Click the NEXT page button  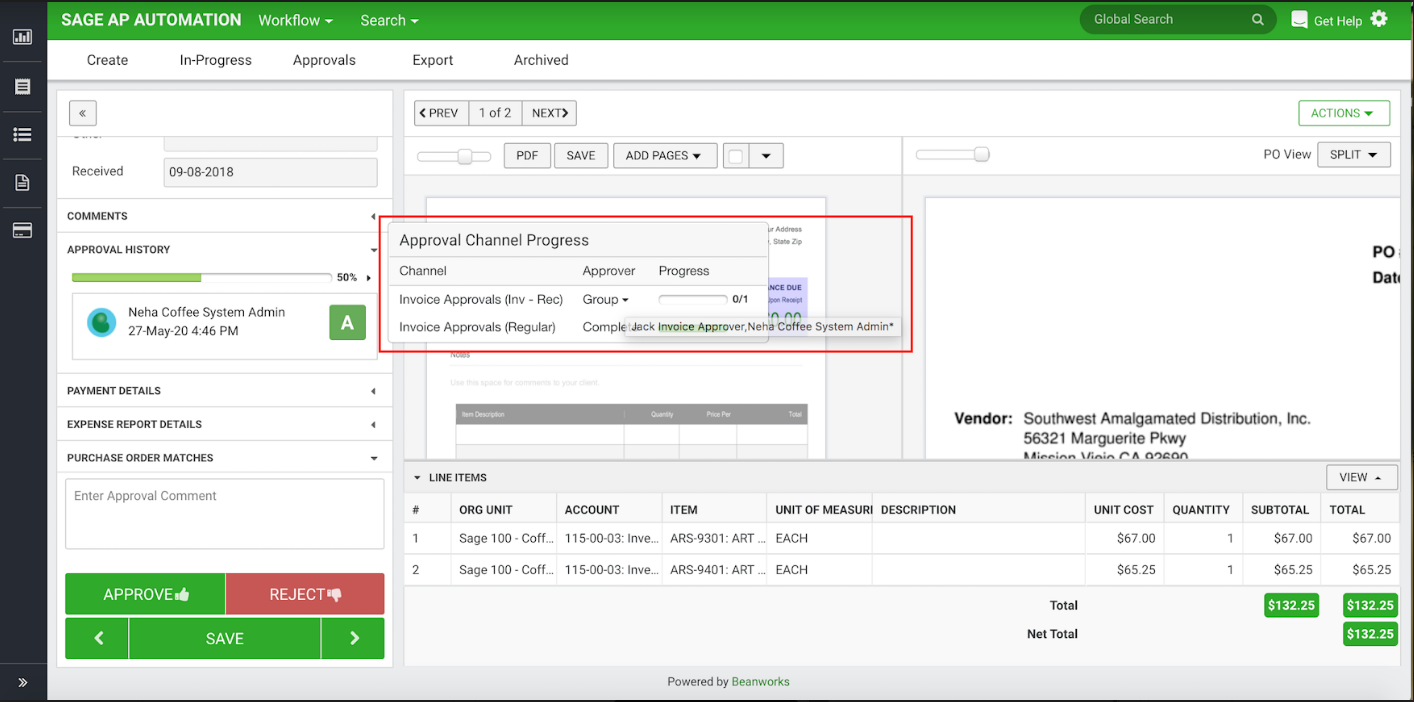pos(549,113)
